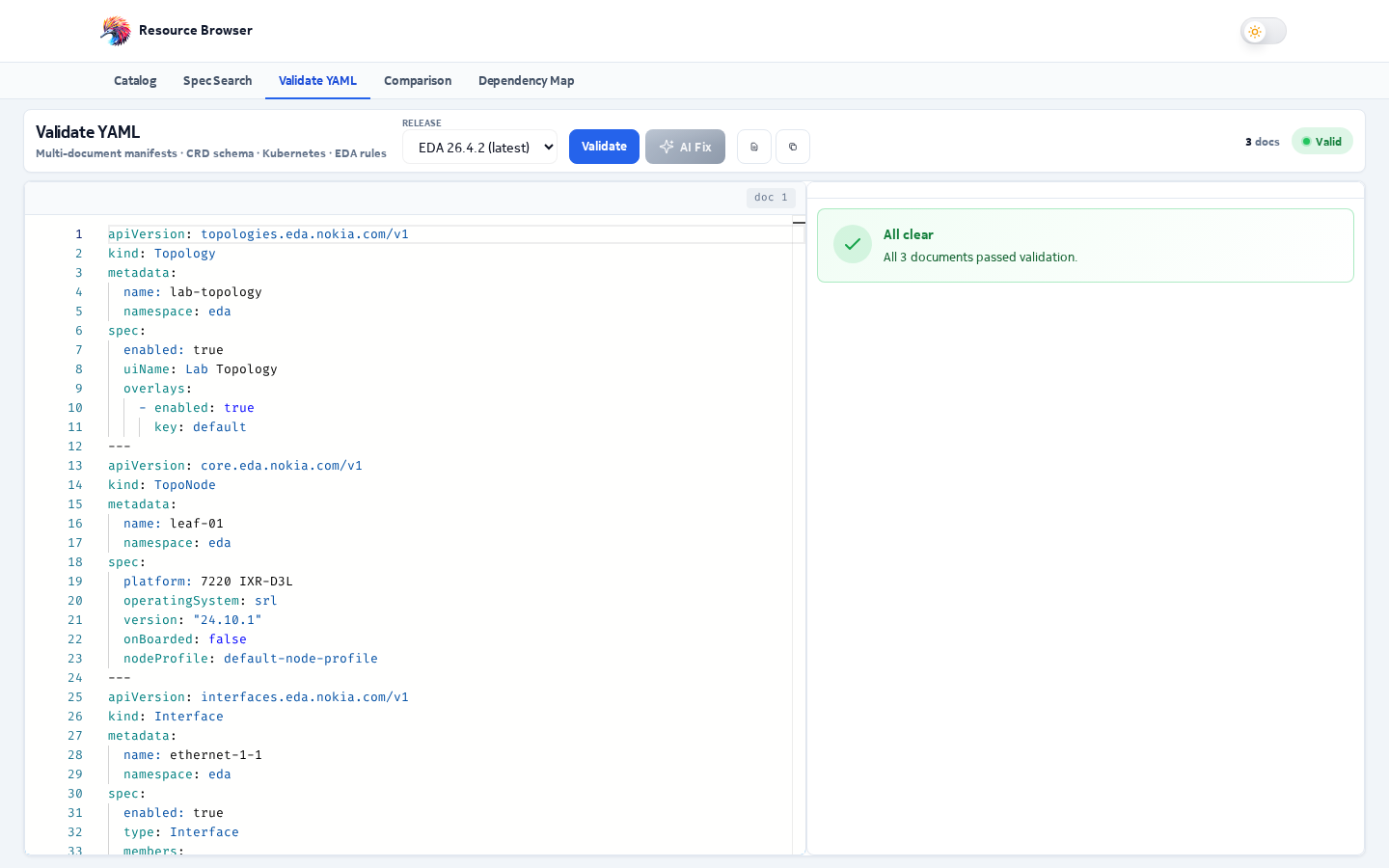
Task: Click 'onBoarded: false' line
Action: [185, 639]
